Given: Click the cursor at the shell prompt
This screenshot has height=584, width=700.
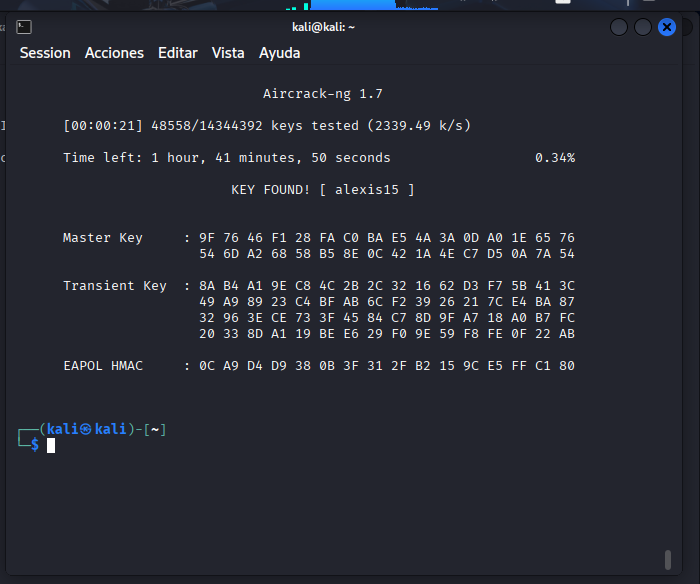Looking at the screenshot, I should tap(51, 445).
